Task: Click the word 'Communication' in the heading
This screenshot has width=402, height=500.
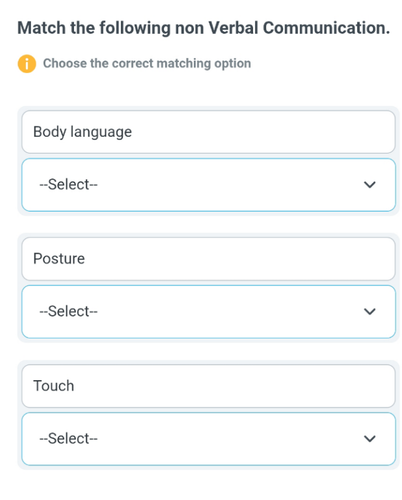Action: [x=326, y=28]
